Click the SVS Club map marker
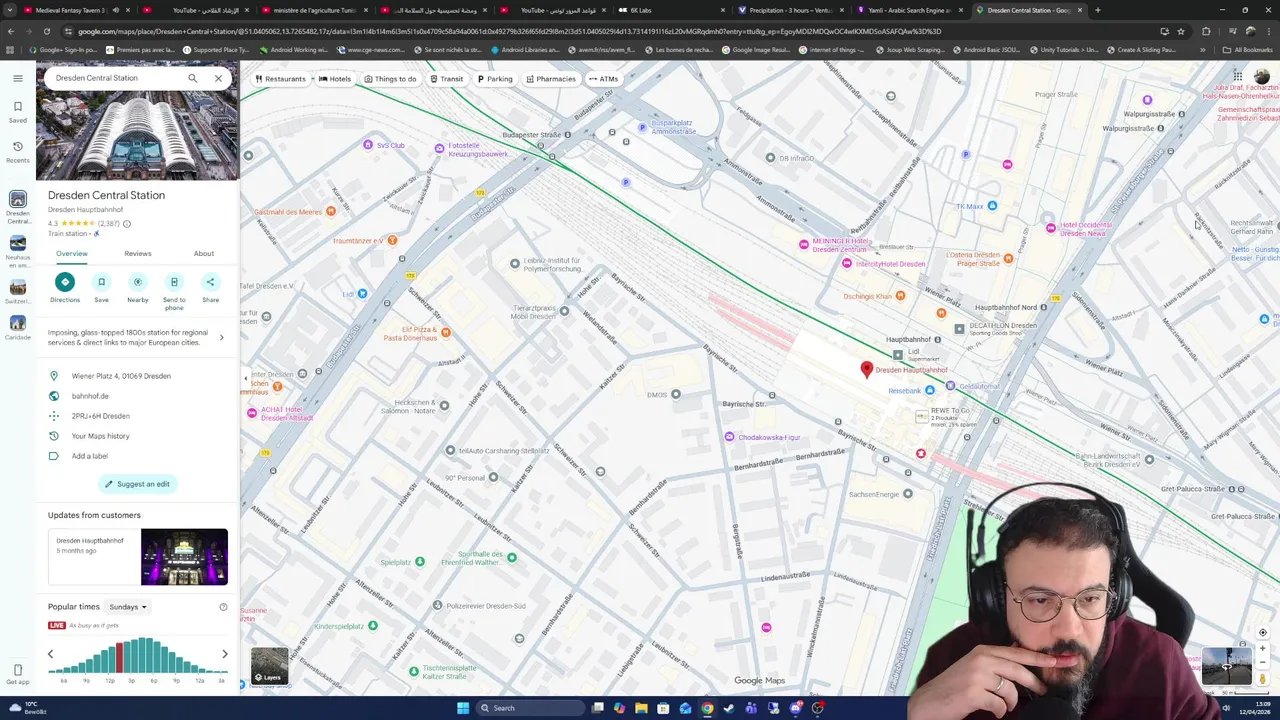The height and width of the screenshot is (720, 1280). coord(368,145)
